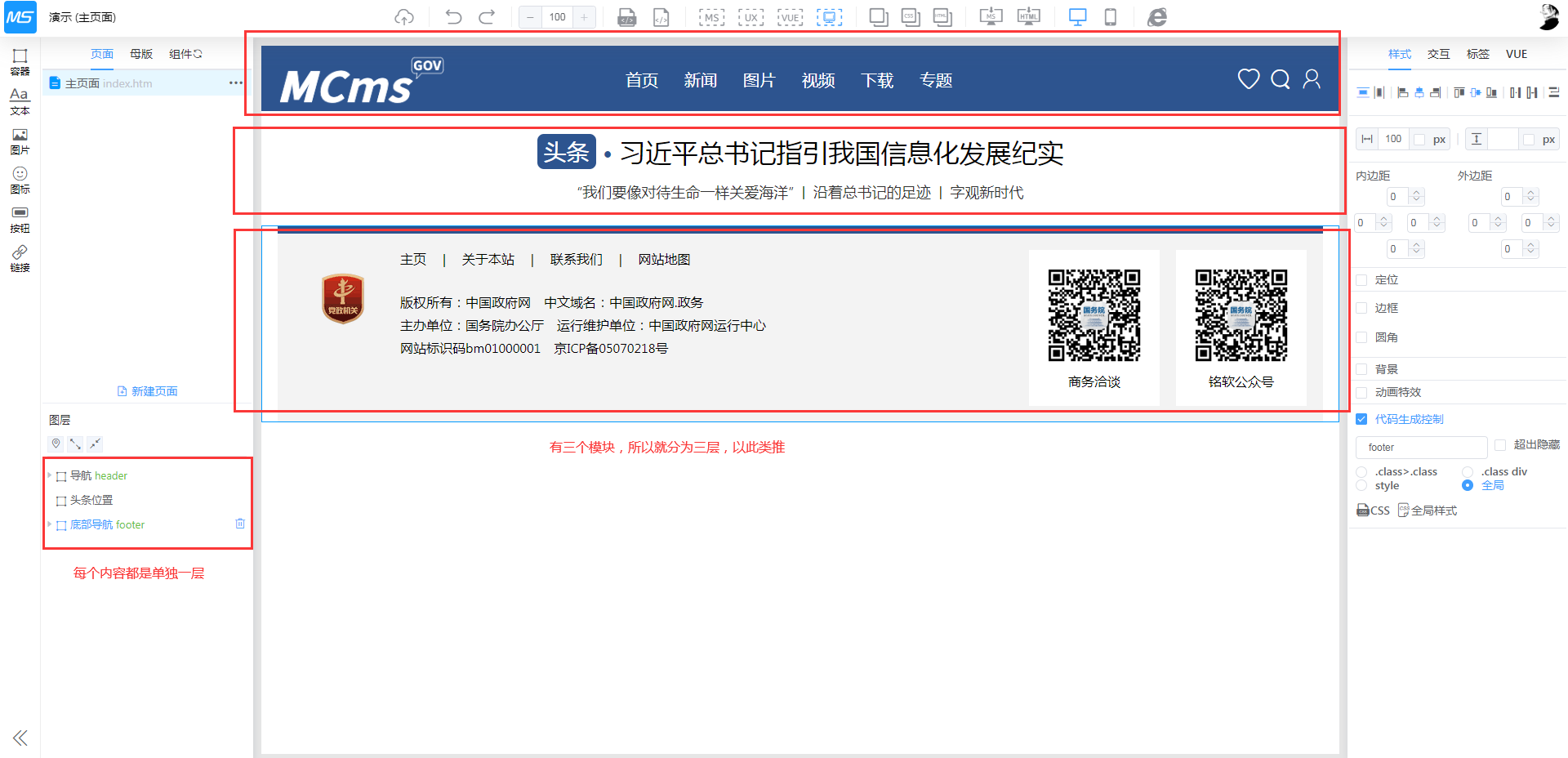Expand the 导航 header layer tree
This screenshot has height=758, width=1568.
click(x=50, y=475)
